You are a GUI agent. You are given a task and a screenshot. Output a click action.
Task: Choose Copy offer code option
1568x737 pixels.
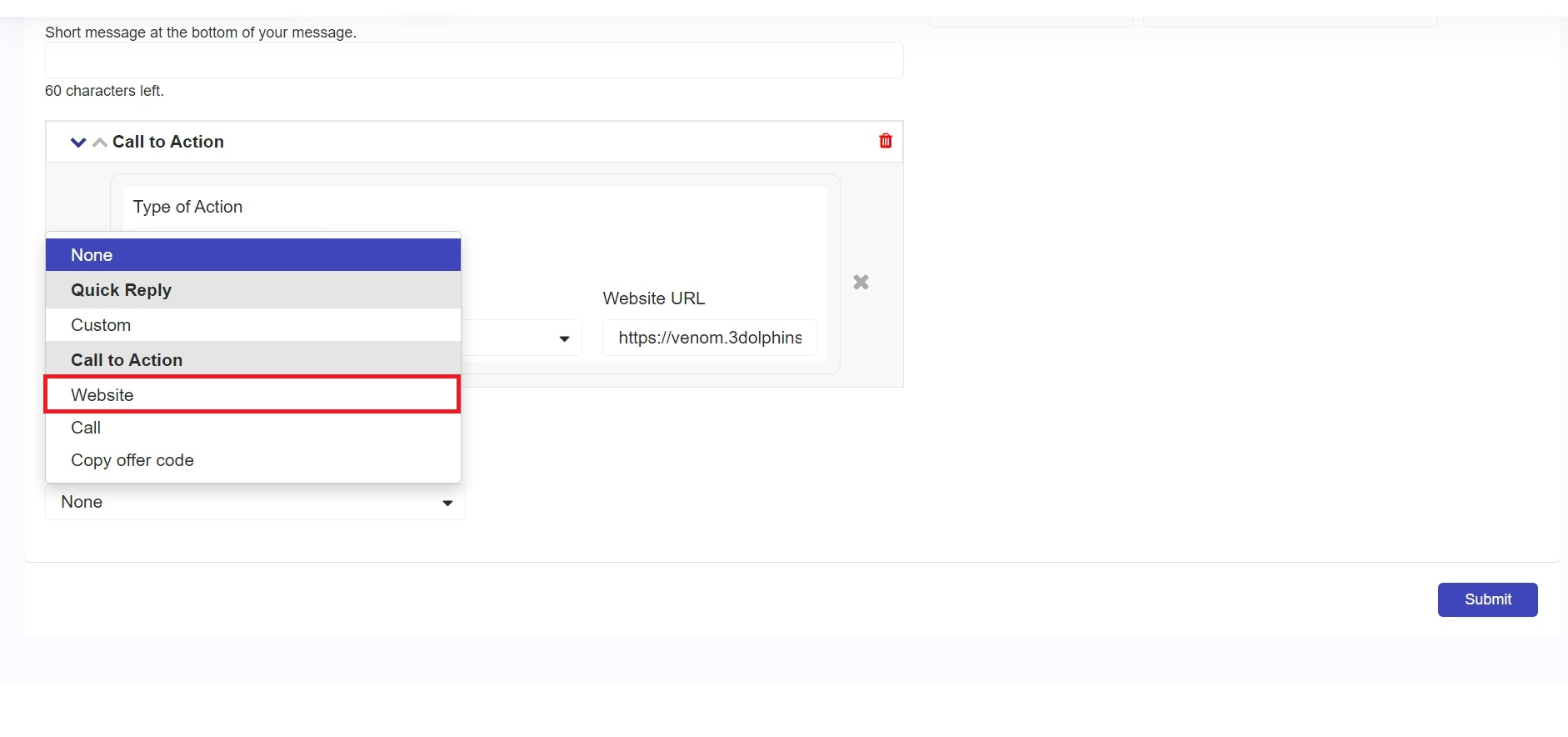click(x=252, y=460)
